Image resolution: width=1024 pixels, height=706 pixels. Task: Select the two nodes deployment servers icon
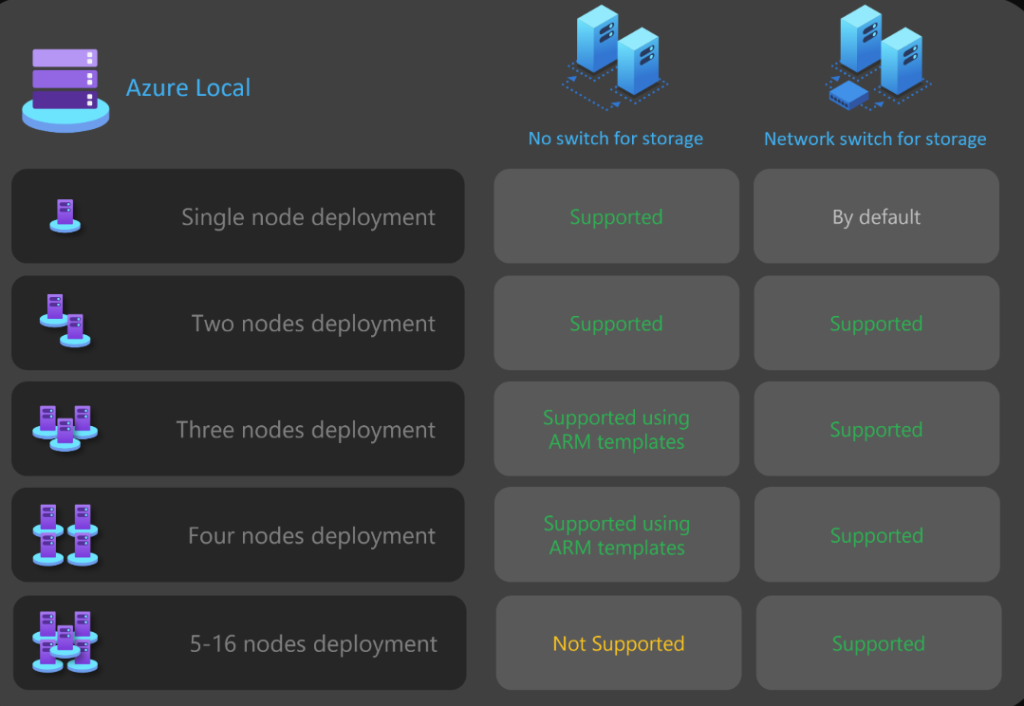[x=65, y=321]
